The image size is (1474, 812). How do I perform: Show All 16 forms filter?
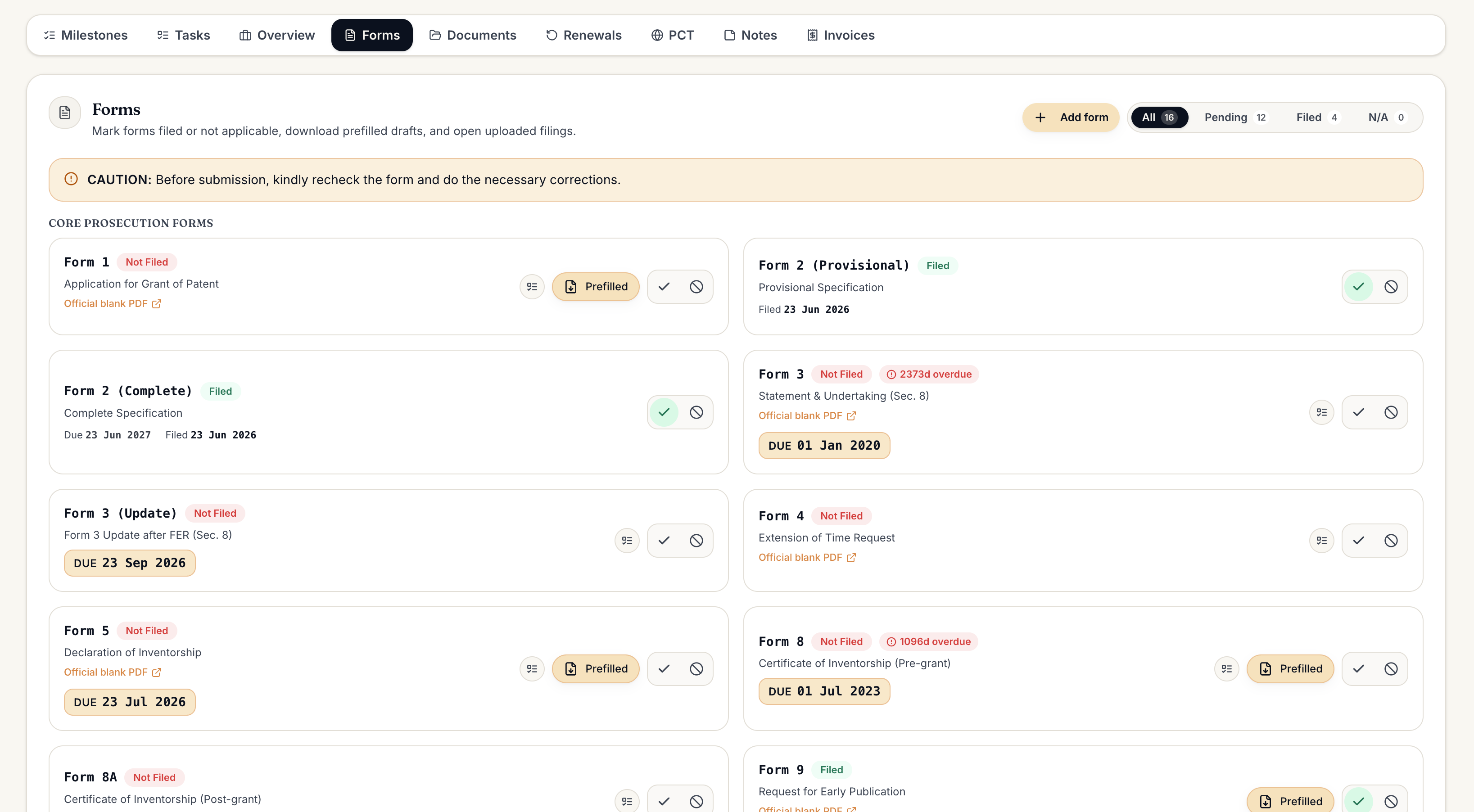(1159, 117)
